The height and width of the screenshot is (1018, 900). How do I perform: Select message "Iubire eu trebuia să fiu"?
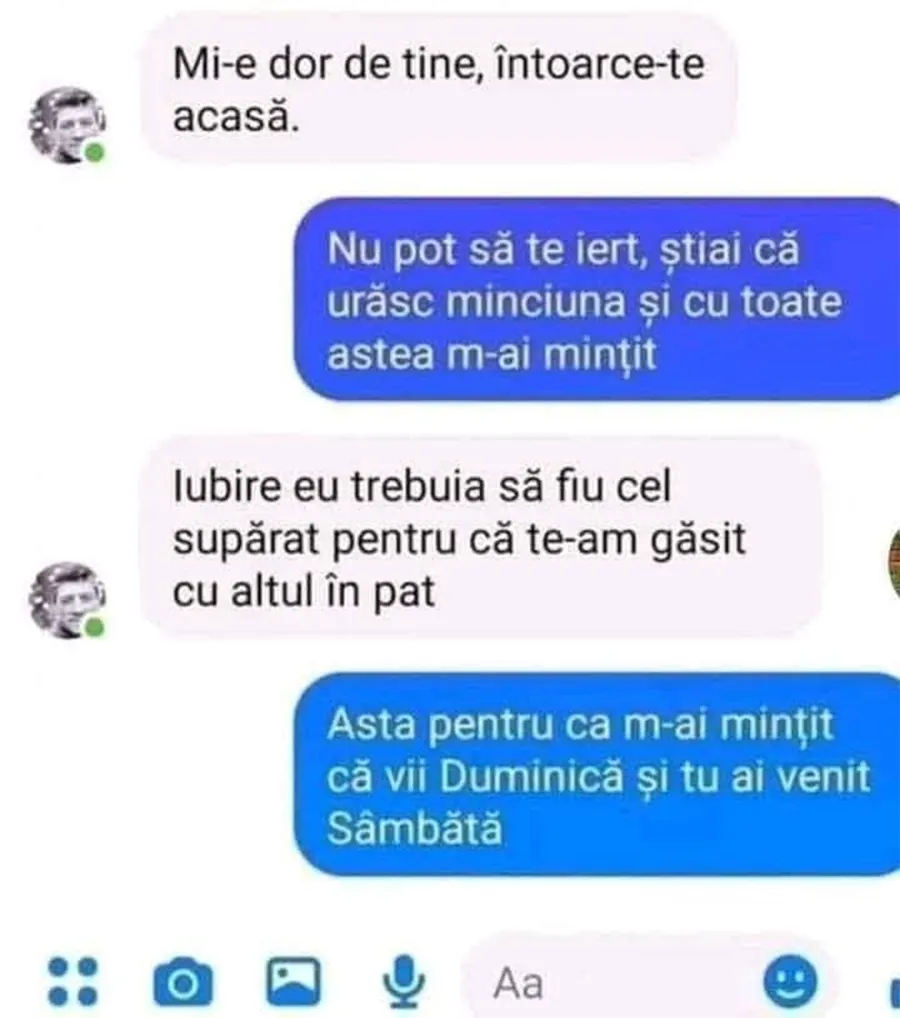point(482,538)
